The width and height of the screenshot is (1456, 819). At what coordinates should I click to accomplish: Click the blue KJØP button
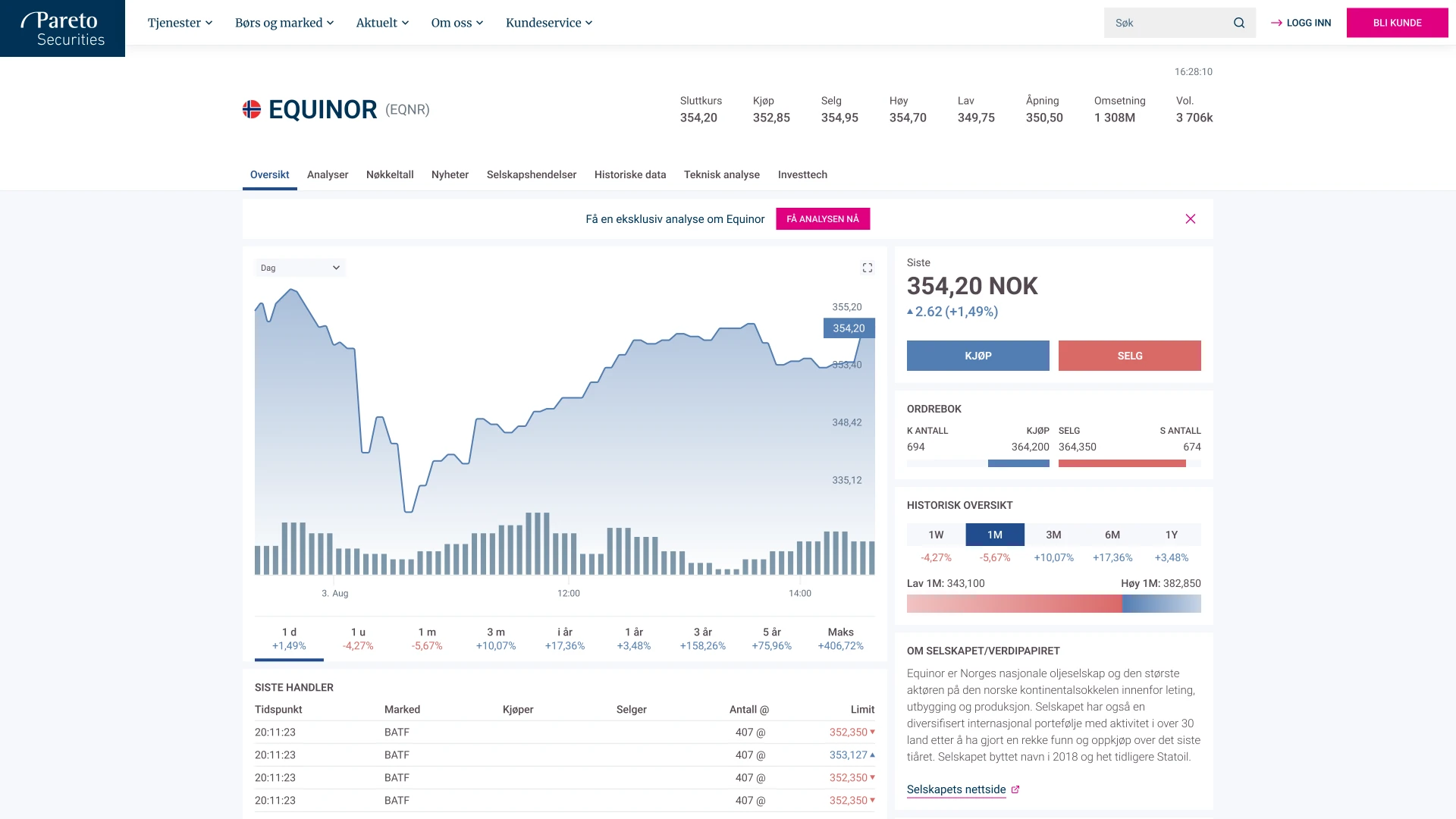coord(977,356)
